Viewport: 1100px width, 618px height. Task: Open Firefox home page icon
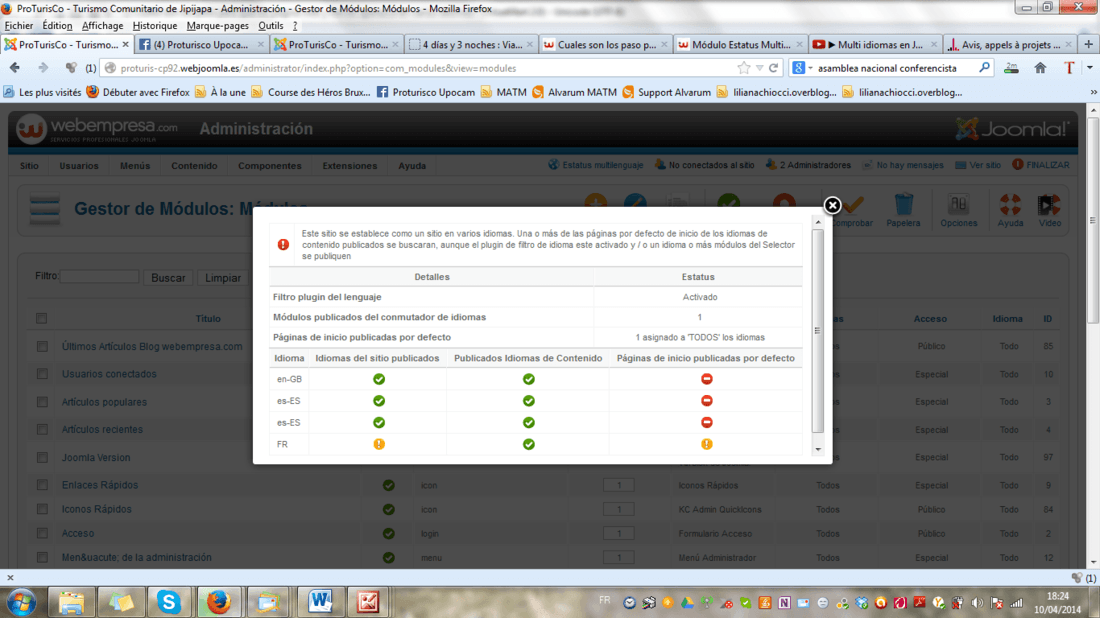pos(1040,68)
